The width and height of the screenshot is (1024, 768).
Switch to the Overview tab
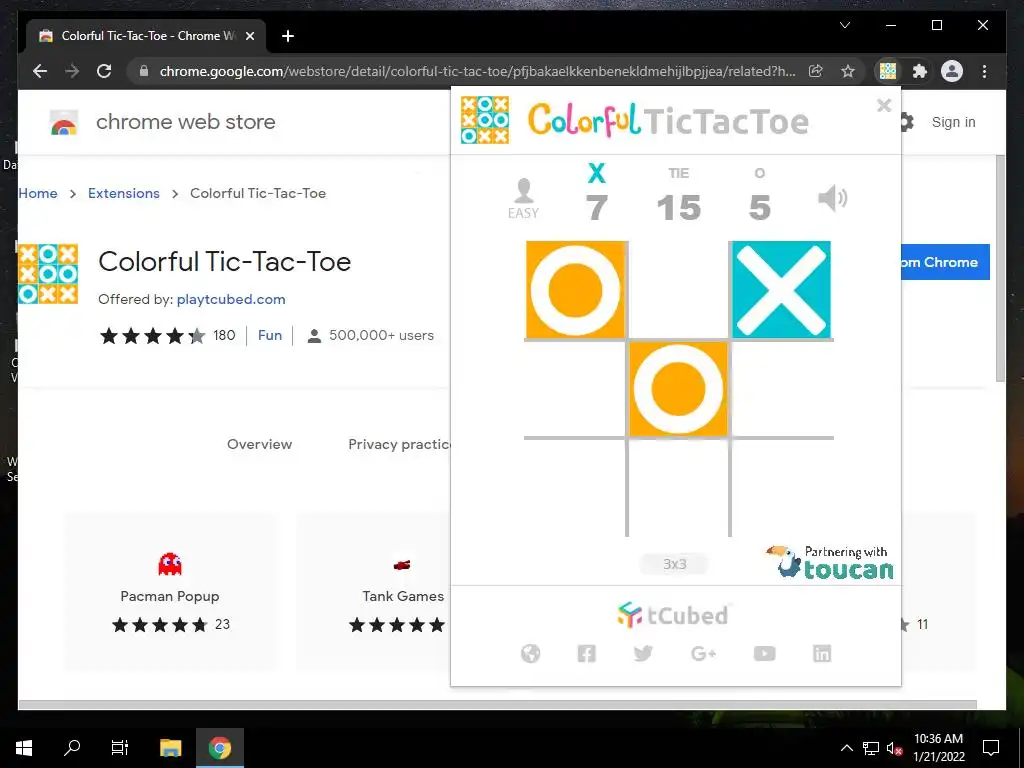point(259,444)
